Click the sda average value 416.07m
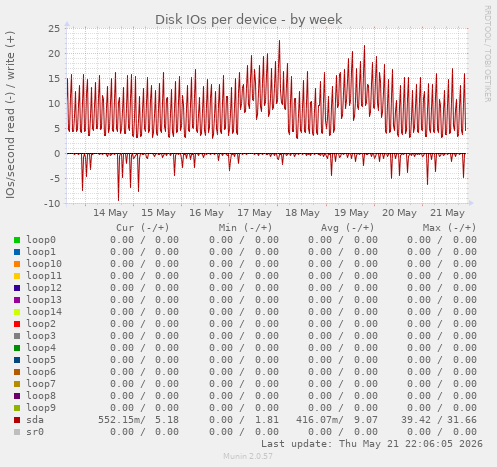Image resolution: width=497 pixels, height=467 pixels. click(317, 420)
